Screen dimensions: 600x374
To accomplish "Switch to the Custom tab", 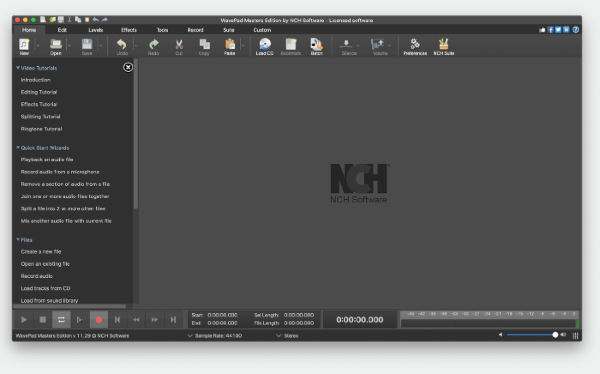I will pos(262,30).
